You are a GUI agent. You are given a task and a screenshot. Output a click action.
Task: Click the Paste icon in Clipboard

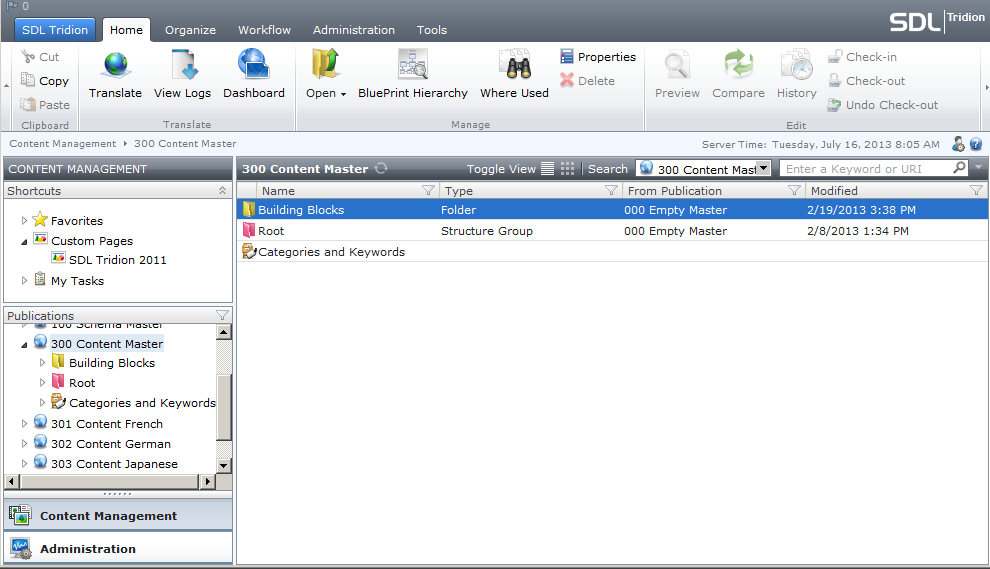[28, 104]
